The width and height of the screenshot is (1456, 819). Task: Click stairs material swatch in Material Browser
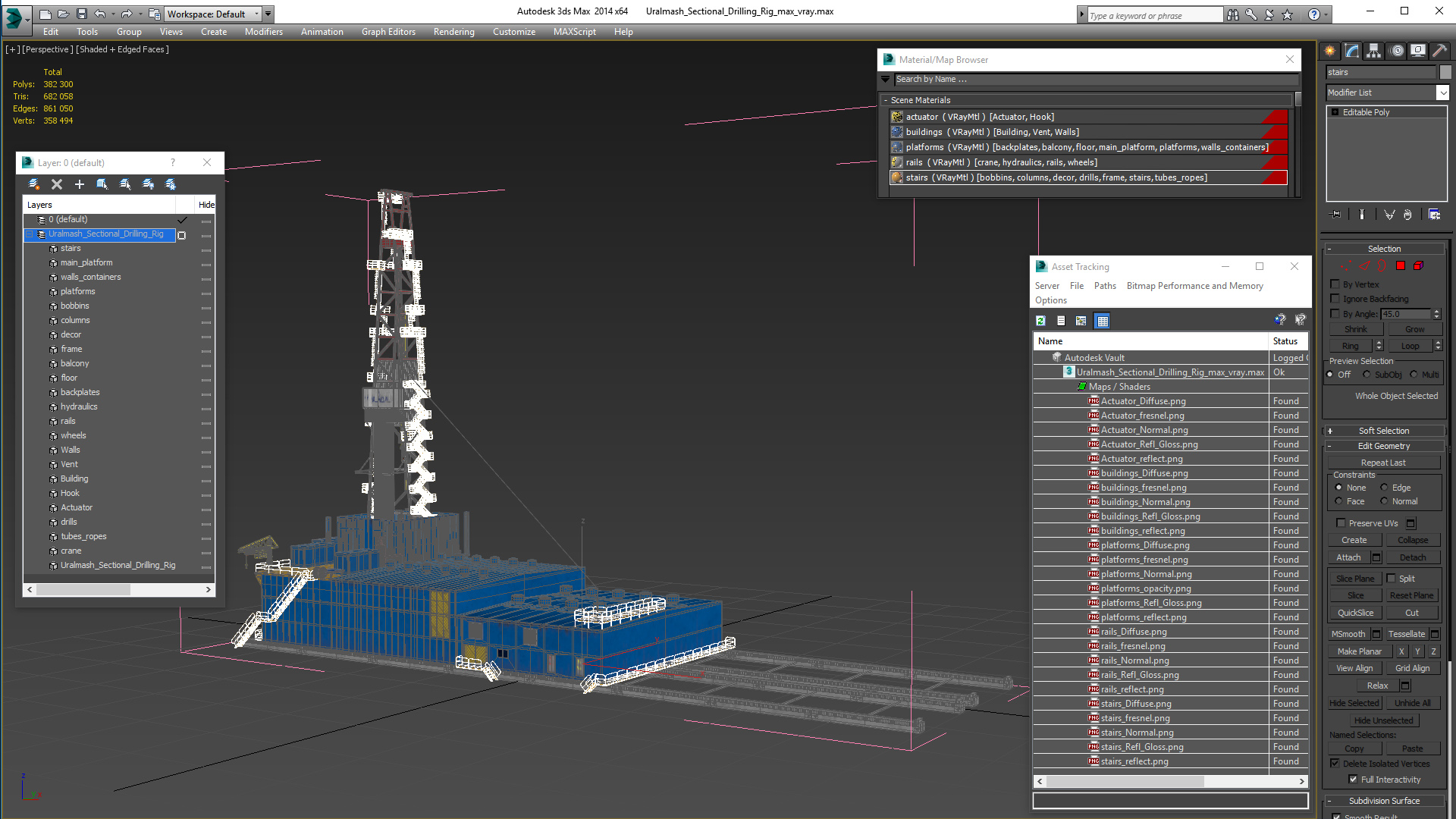coord(897,177)
